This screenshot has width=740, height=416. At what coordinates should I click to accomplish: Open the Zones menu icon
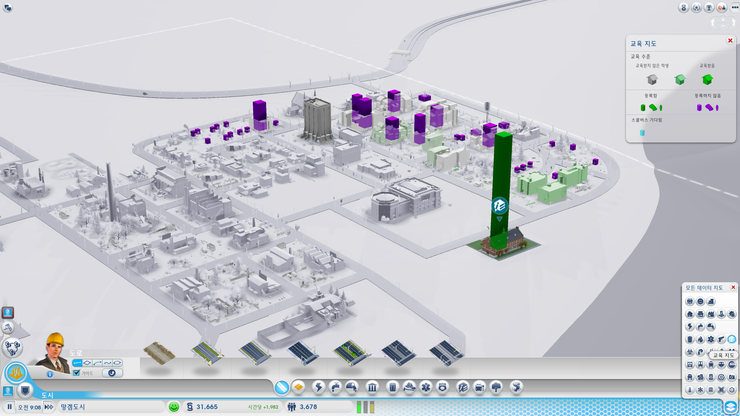pyautogui.click(x=298, y=388)
